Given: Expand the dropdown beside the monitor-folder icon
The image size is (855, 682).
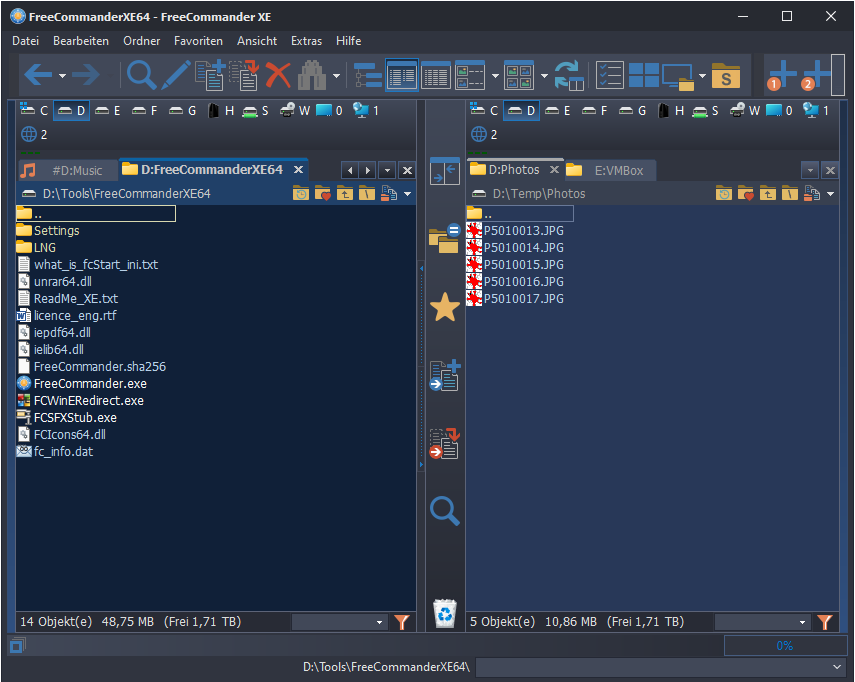Looking at the screenshot, I should click(702, 76).
